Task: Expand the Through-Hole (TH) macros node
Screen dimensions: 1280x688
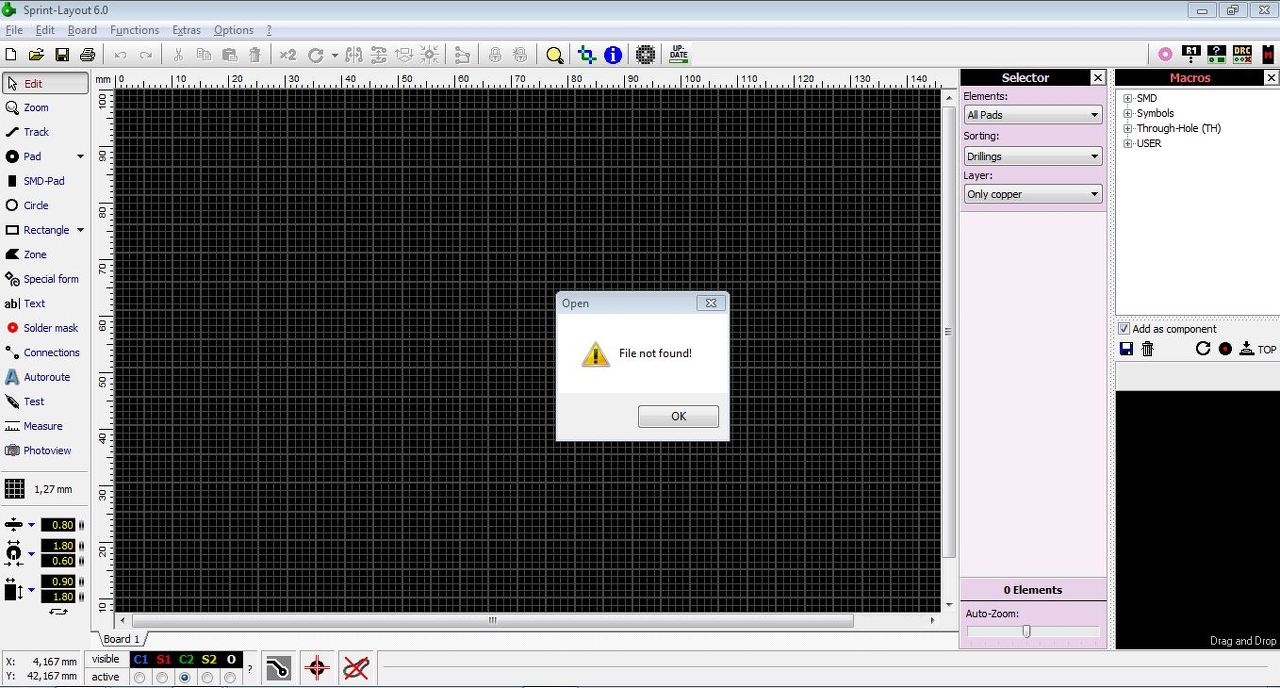Action: pyautogui.click(x=1128, y=128)
